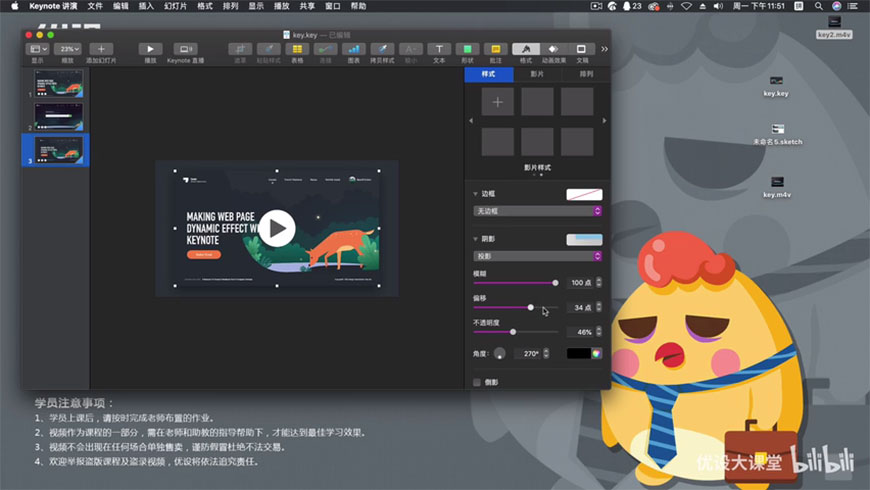The image size is (870, 490).
Task: Open the black shadow color swatch
Action: 579,353
